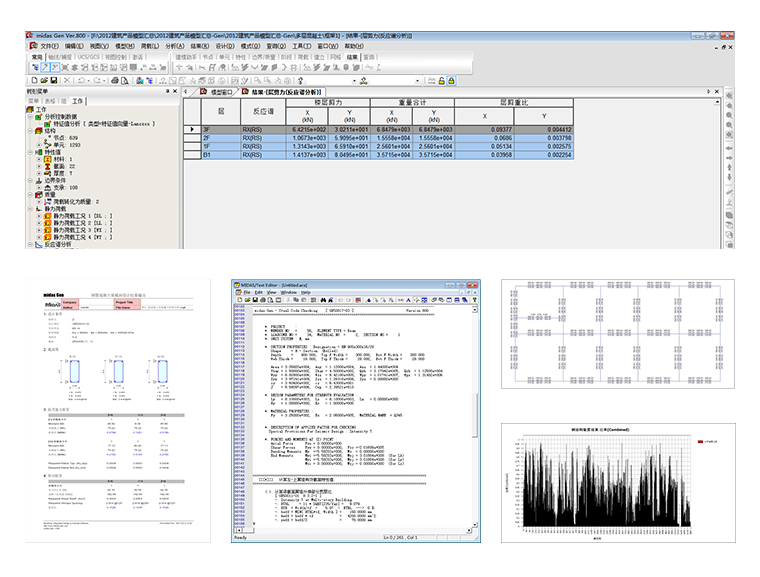This screenshot has height=577, width=760.
Task: Click the Print Preview icon in midas Gen toolbar
Action: pos(125,80)
